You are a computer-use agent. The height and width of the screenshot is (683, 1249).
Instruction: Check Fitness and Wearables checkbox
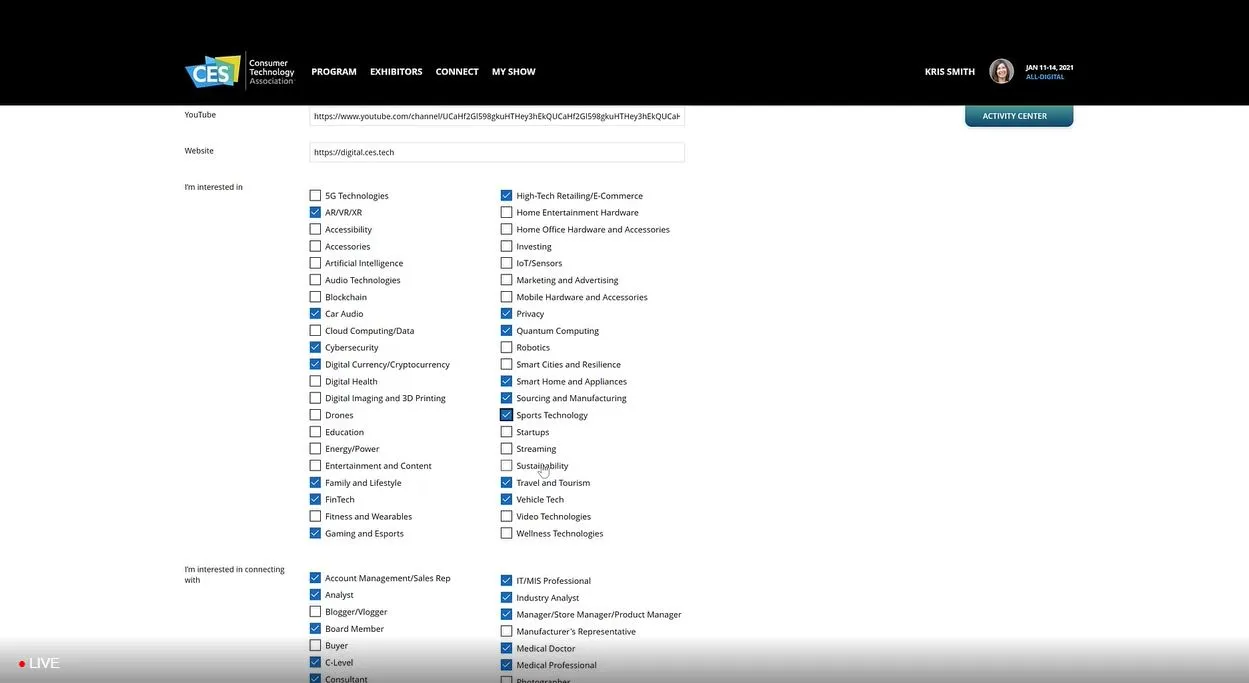(315, 516)
